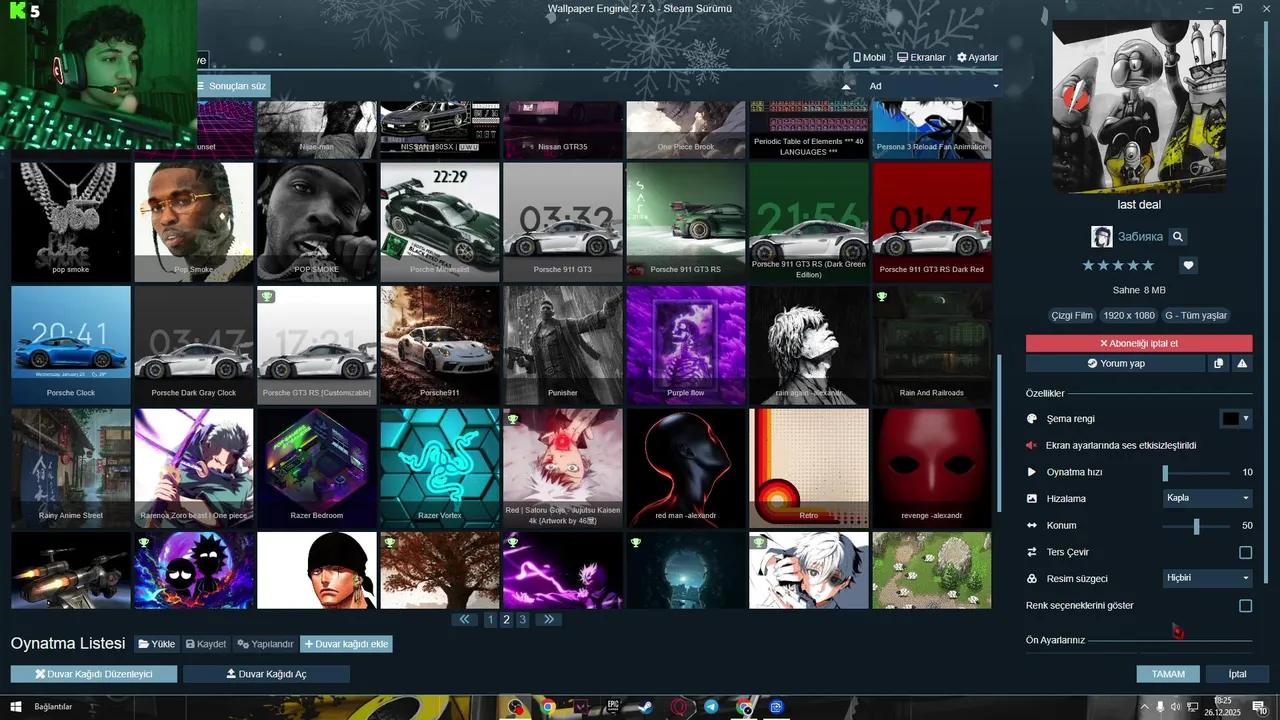
Task: Rate last deal using the five stars
Action: click(1118, 265)
